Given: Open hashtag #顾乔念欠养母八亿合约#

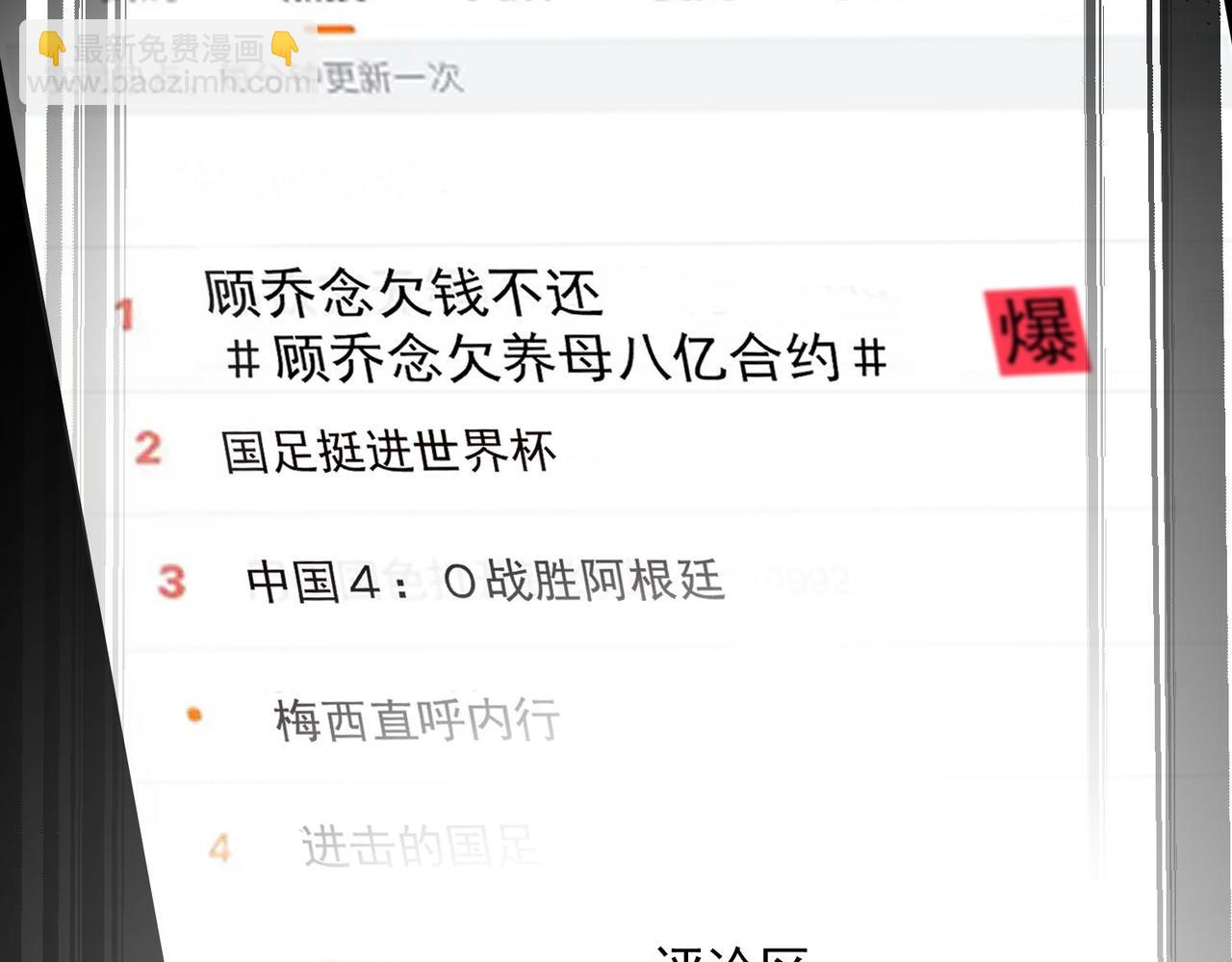Looking at the screenshot, I should pos(556,359).
